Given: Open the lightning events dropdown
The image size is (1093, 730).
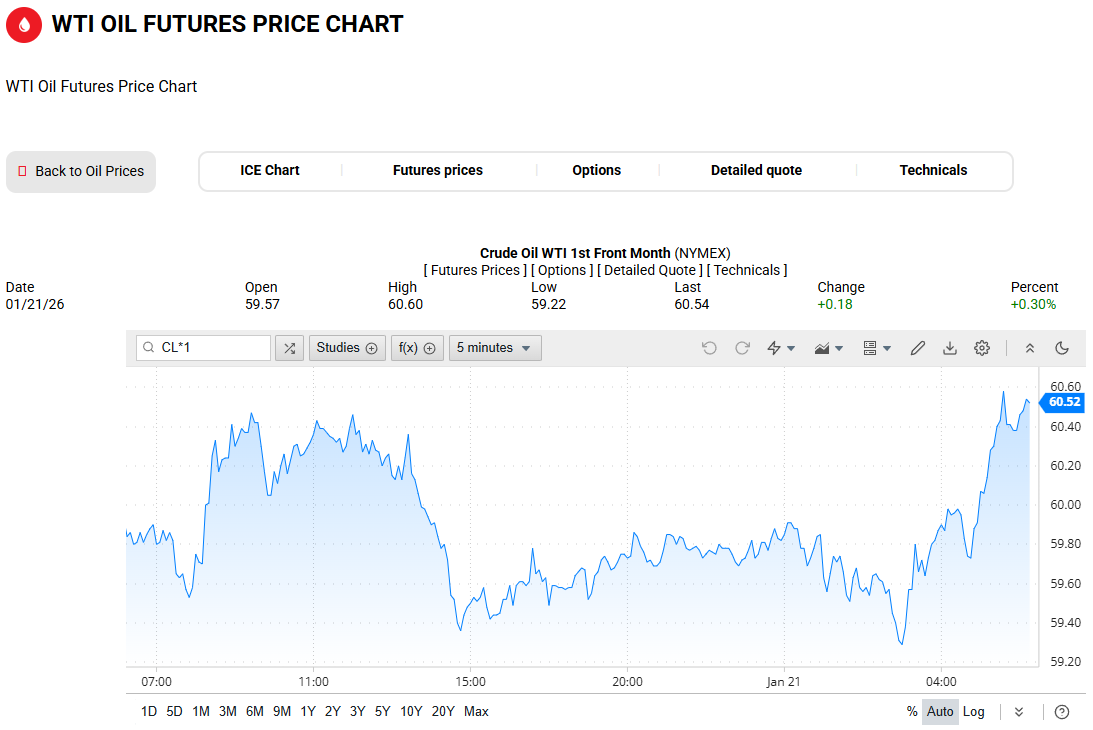Looking at the screenshot, I should [x=781, y=348].
